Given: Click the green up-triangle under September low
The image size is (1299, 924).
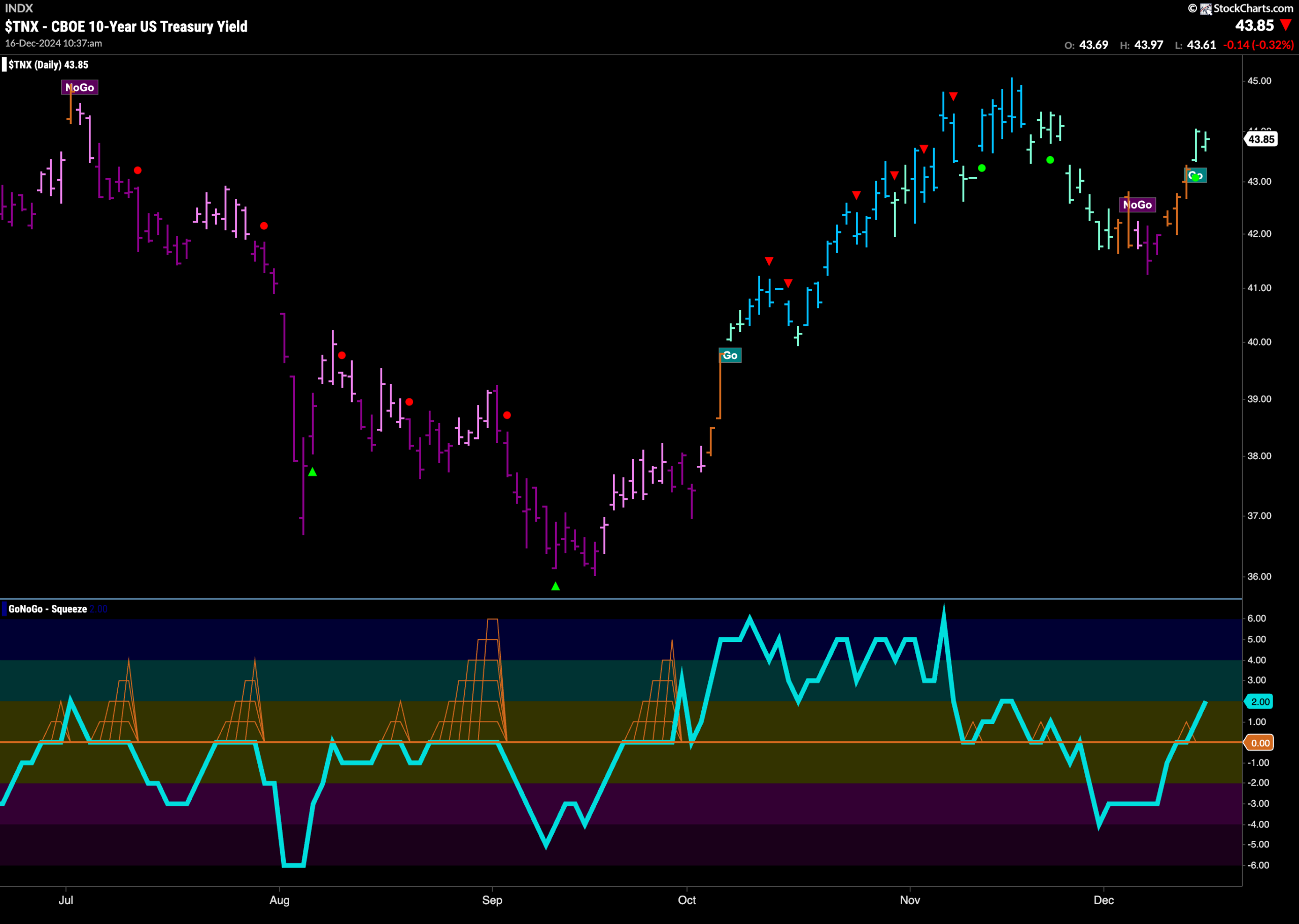Looking at the screenshot, I should tap(555, 587).
